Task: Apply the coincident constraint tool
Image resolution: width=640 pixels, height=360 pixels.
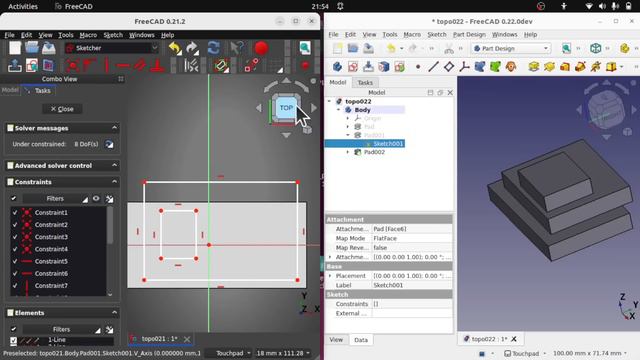Action: tap(73, 65)
